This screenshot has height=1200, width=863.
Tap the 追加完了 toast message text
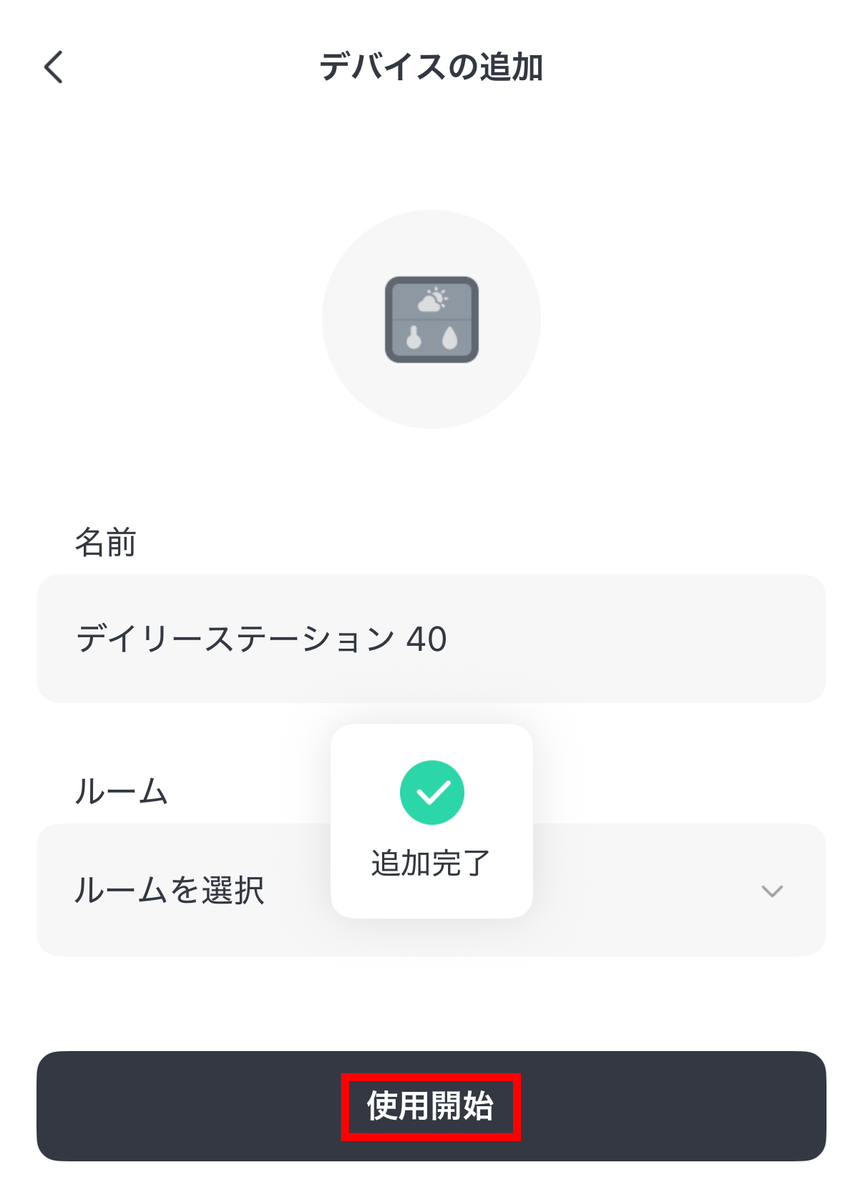coord(431,862)
